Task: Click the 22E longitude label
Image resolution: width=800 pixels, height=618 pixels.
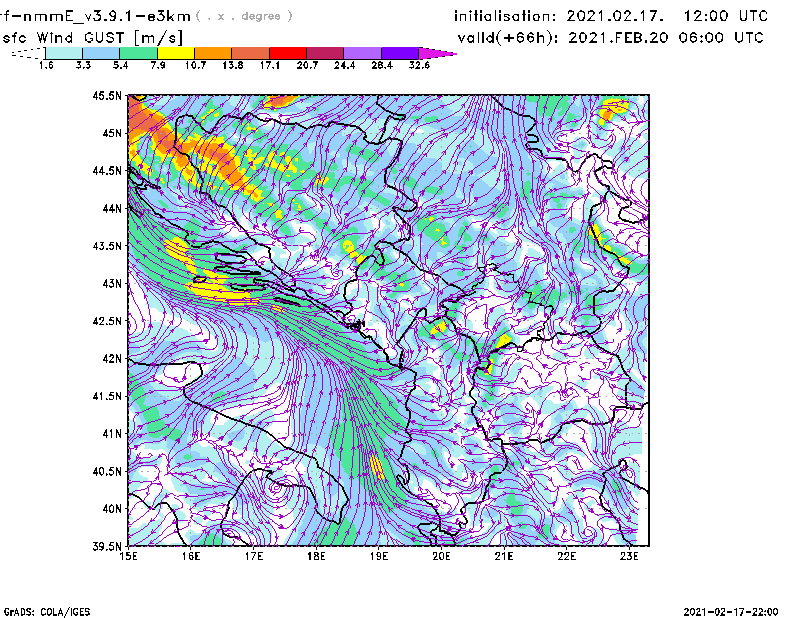Action: [567, 556]
